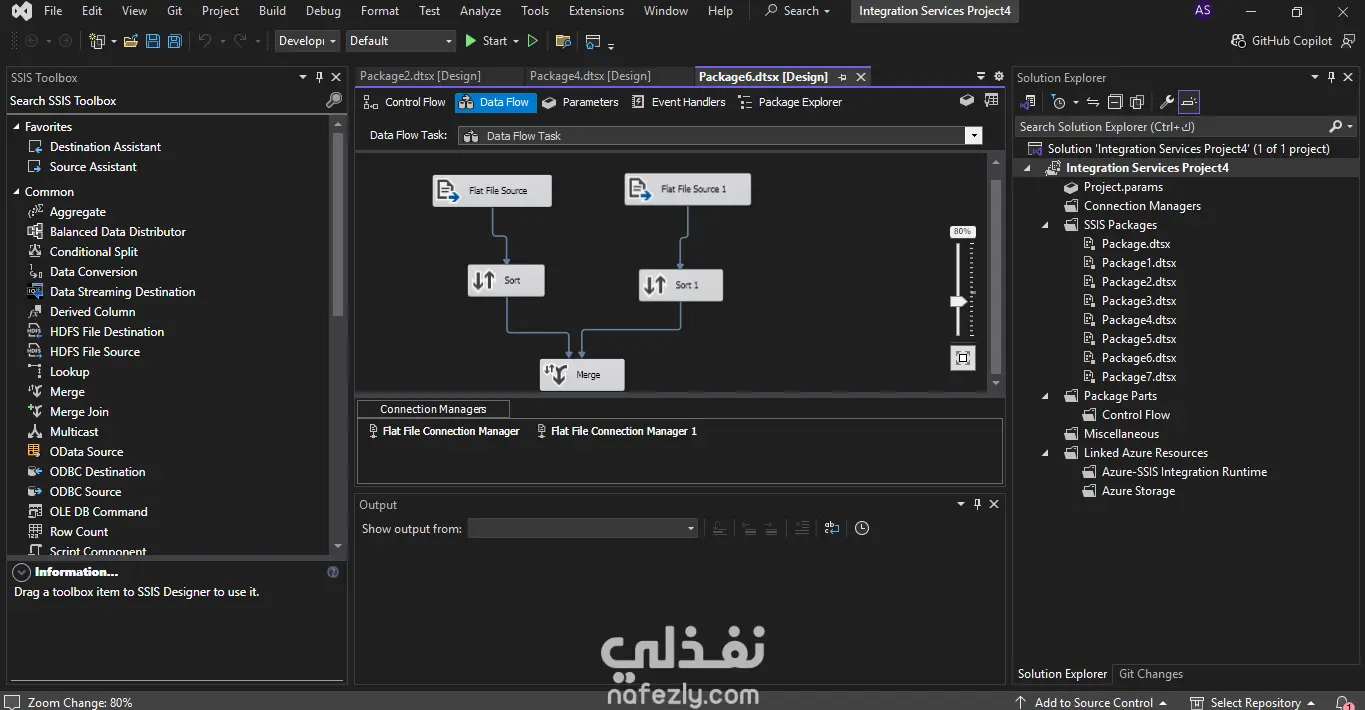Select Lookup in the SSIS Toolbox
The width and height of the screenshot is (1365, 710).
[x=69, y=372]
